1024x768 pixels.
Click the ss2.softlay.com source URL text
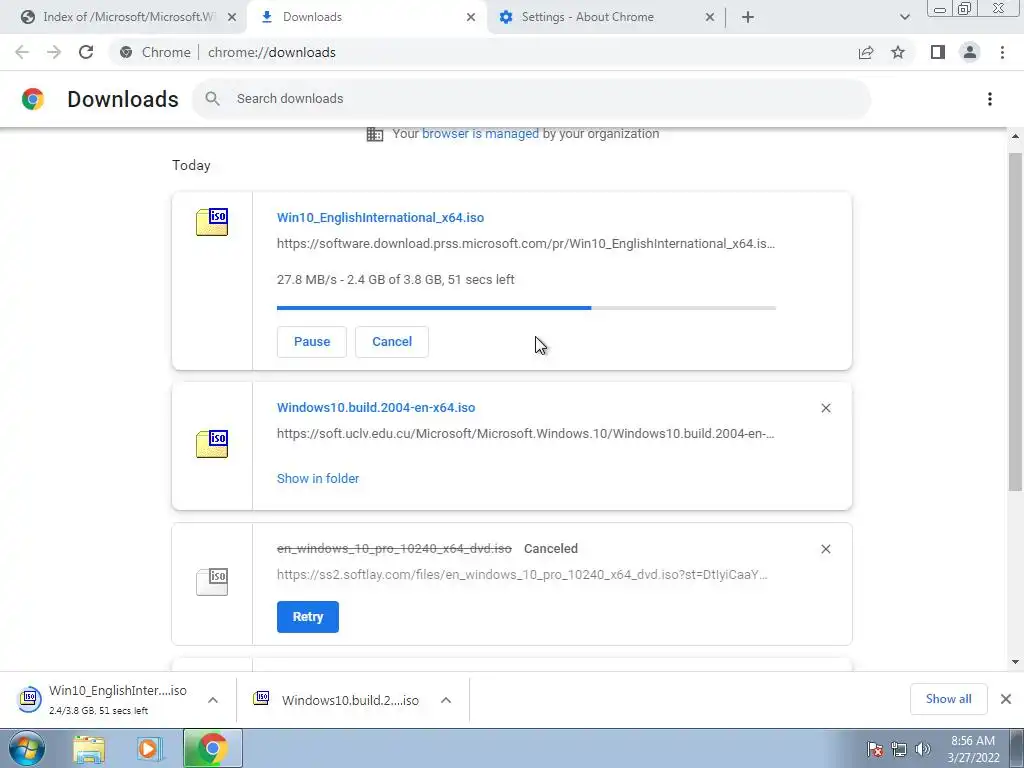click(x=522, y=575)
